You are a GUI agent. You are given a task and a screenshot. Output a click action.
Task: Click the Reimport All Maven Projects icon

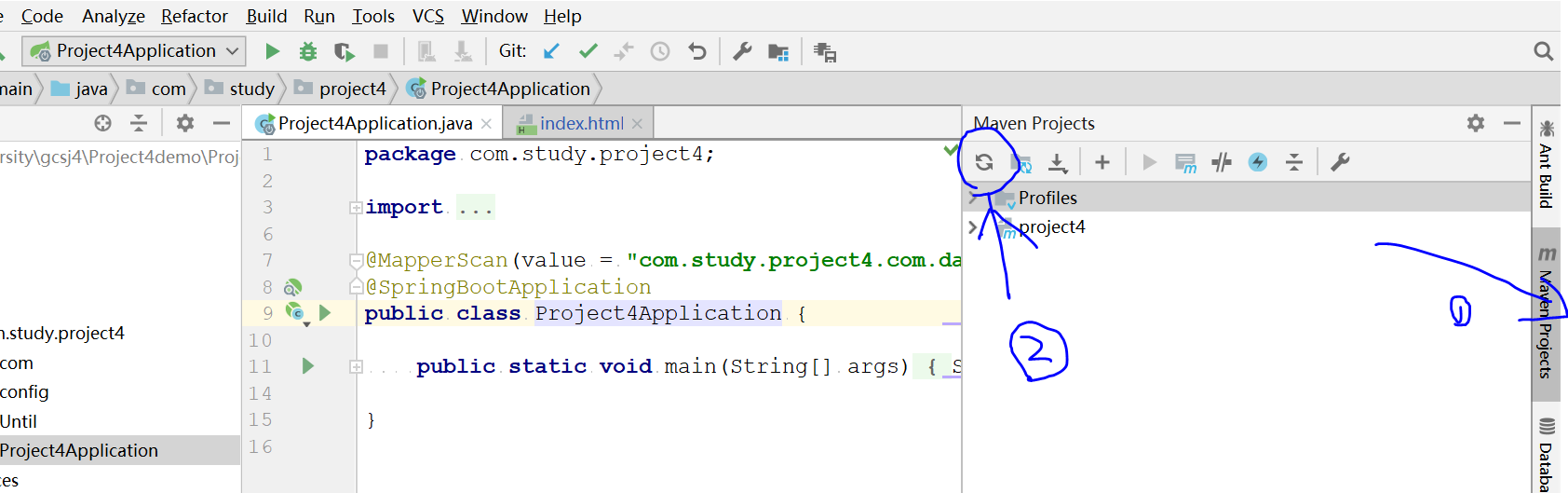click(984, 163)
